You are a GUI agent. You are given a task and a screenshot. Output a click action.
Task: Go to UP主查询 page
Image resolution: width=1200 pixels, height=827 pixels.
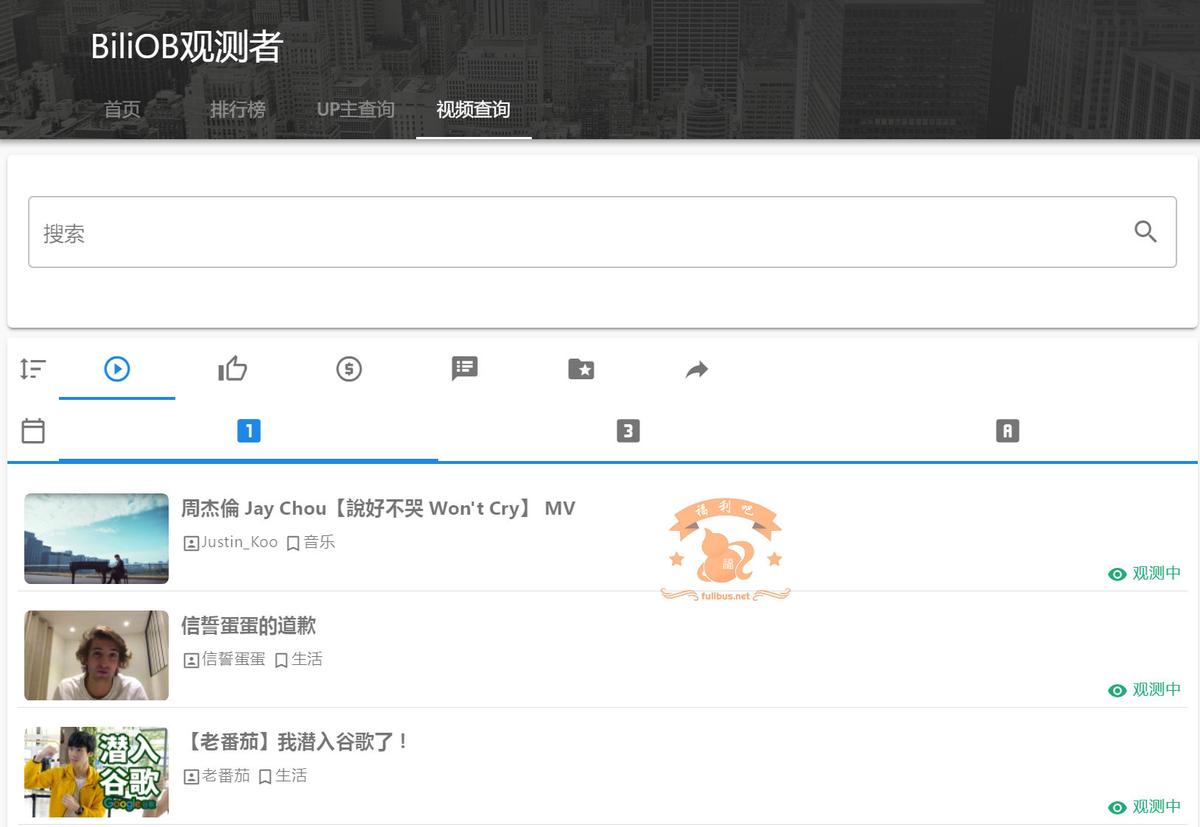356,110
